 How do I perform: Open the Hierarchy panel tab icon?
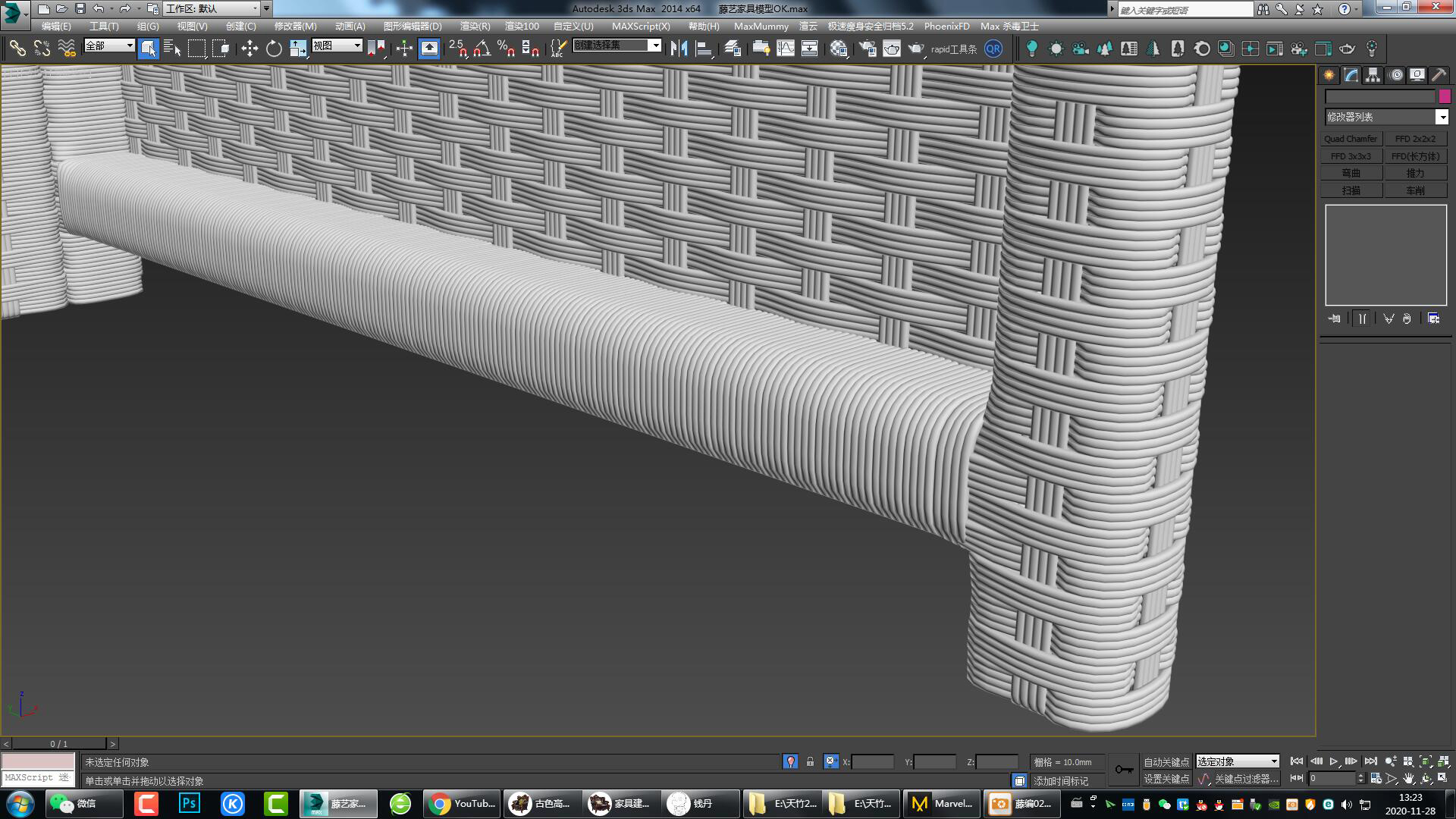tap(1373, 75)
